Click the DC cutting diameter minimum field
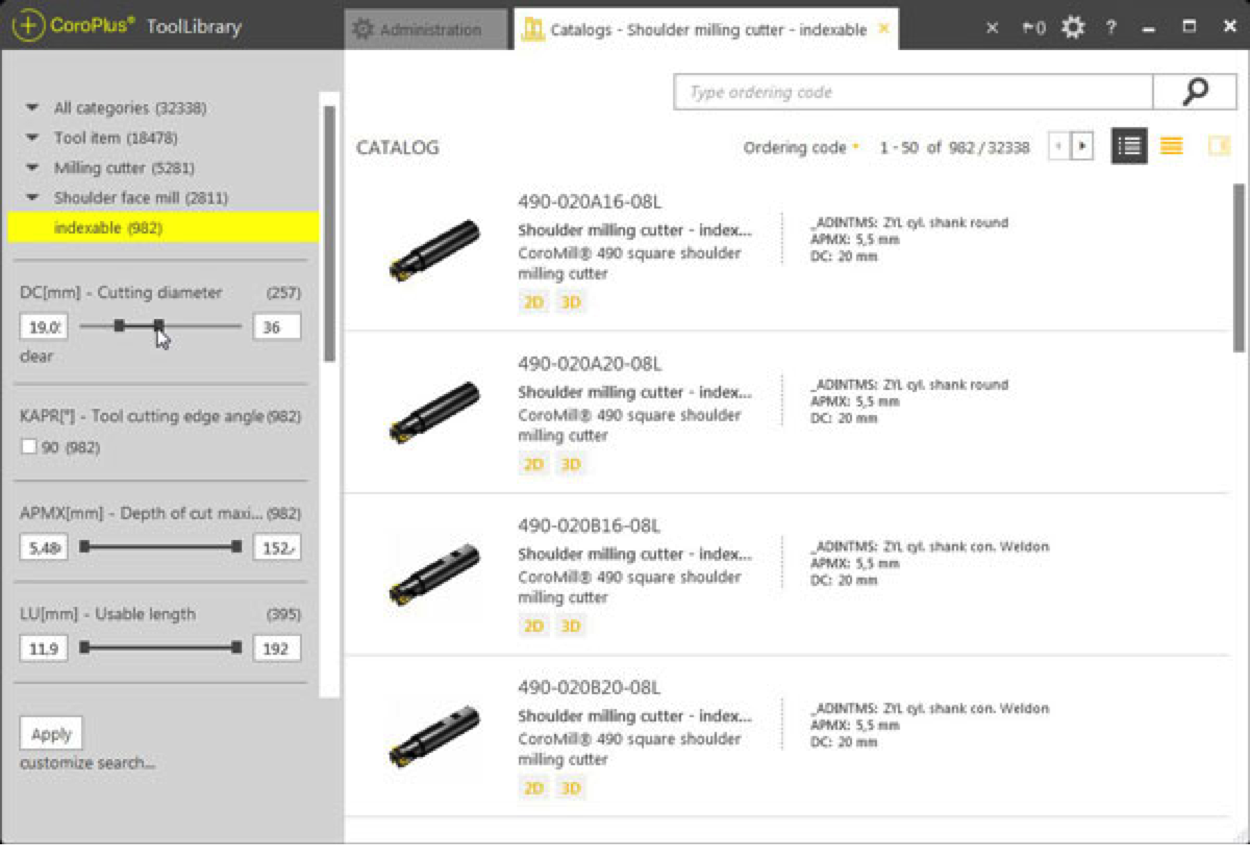1250x845 pixels. 44,327
